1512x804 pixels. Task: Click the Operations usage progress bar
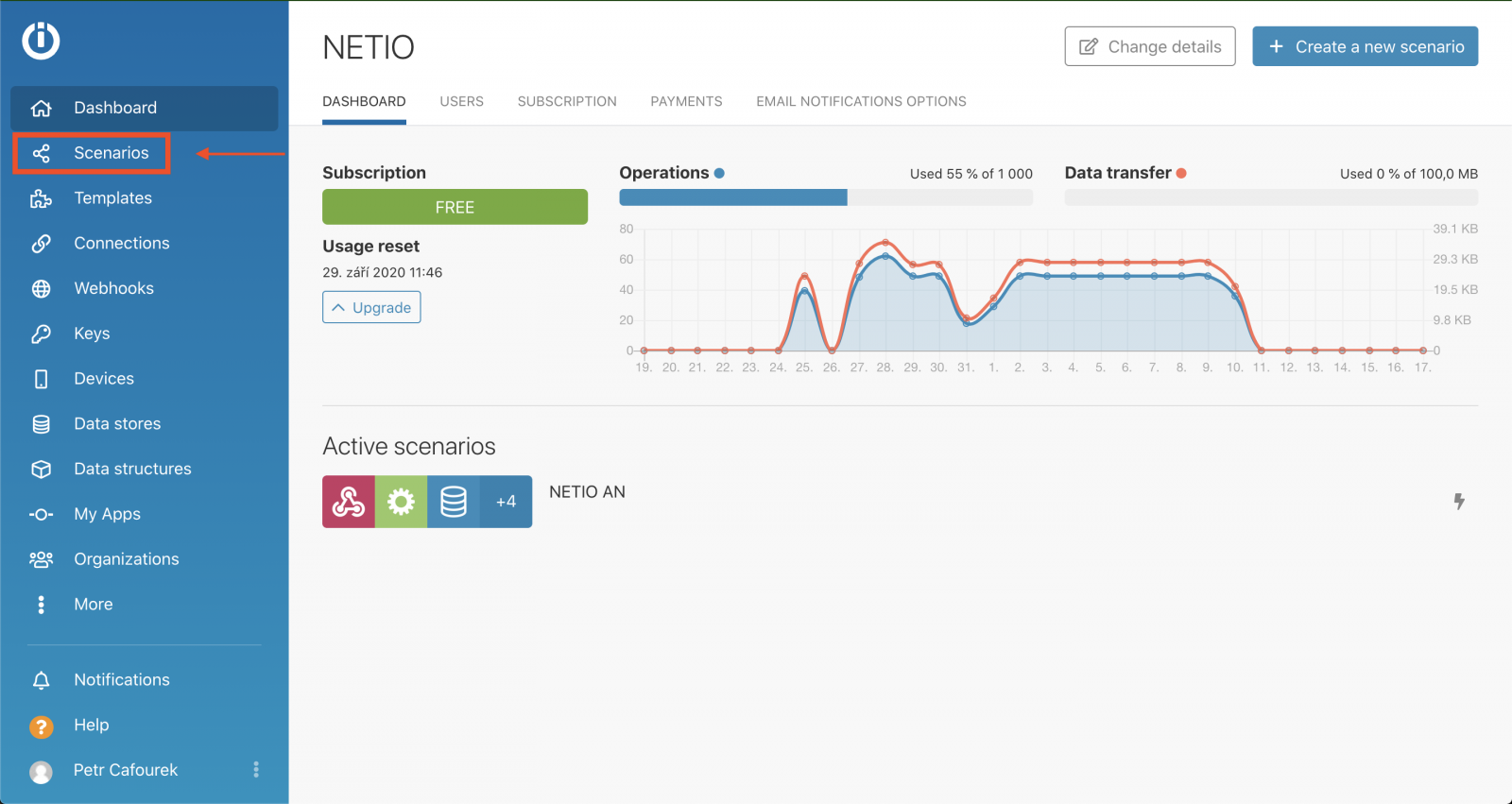[826, 197]
